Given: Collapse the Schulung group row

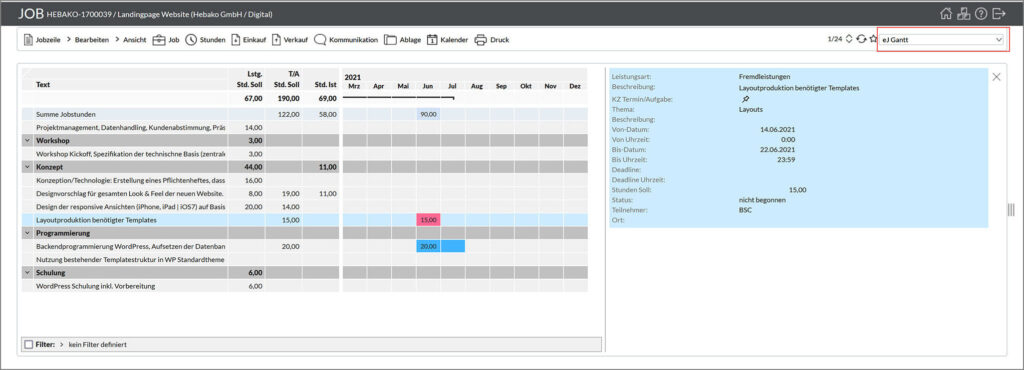Looking at the screenshot, I should pyautogui.click(x=27, y=273).
